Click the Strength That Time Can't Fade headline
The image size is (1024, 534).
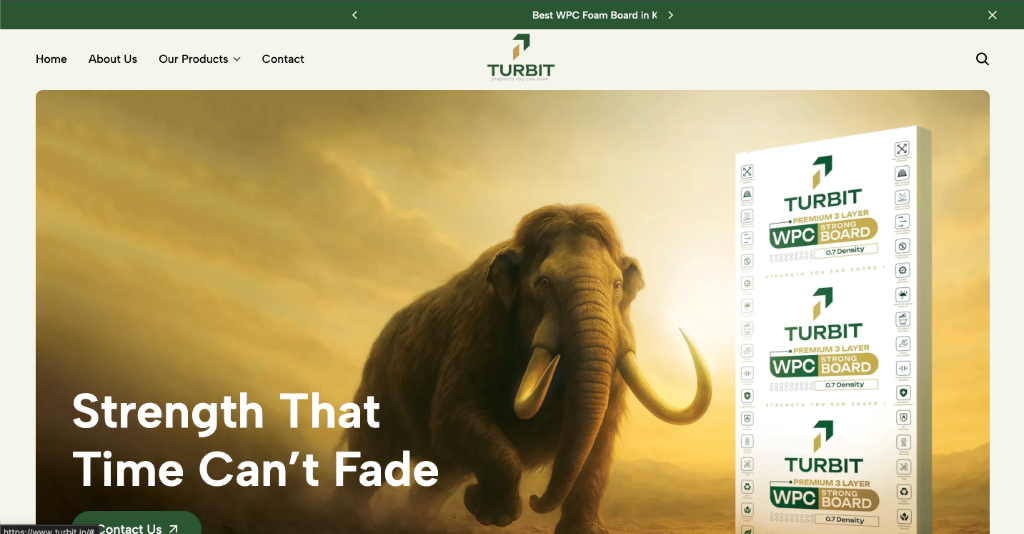pos(255,440)
